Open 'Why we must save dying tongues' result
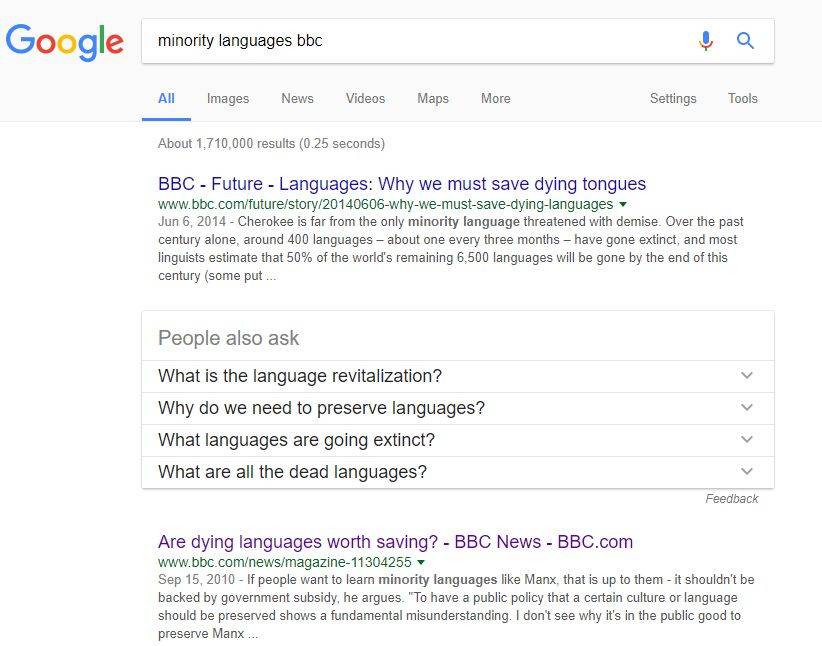822x646 pixels. [402, 184]
